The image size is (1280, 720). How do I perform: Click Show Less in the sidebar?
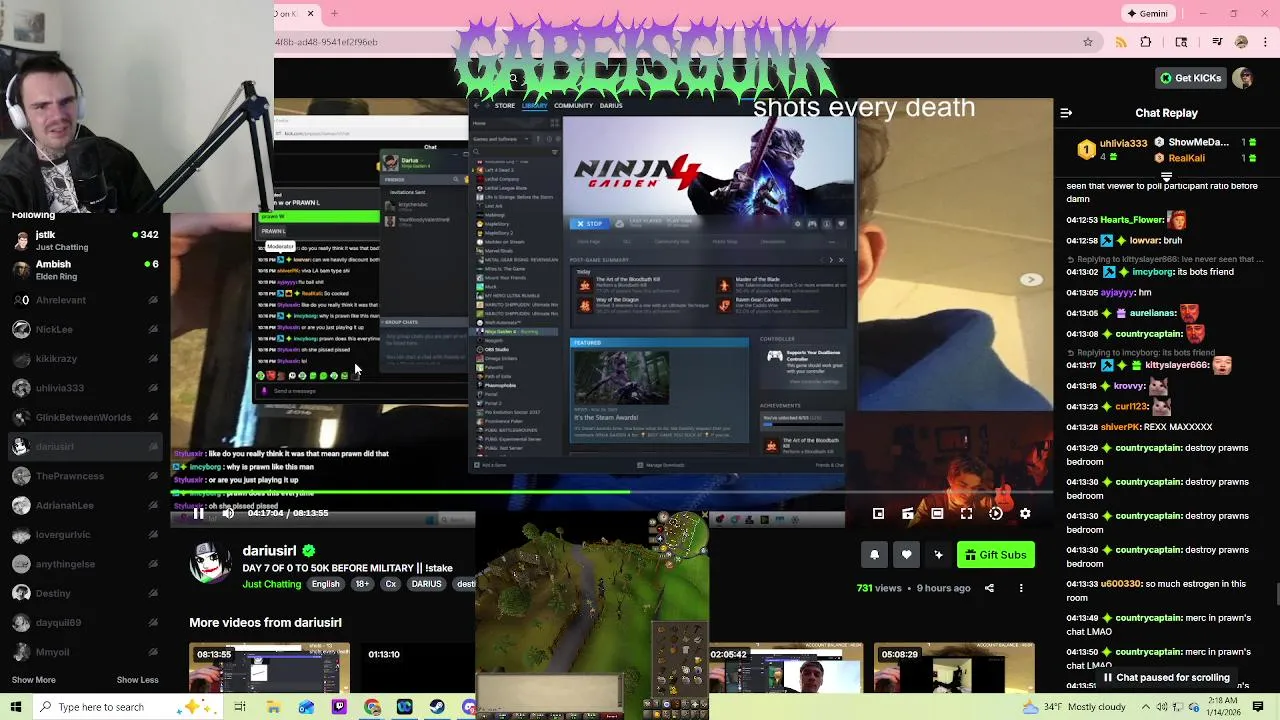coord(137,680)
